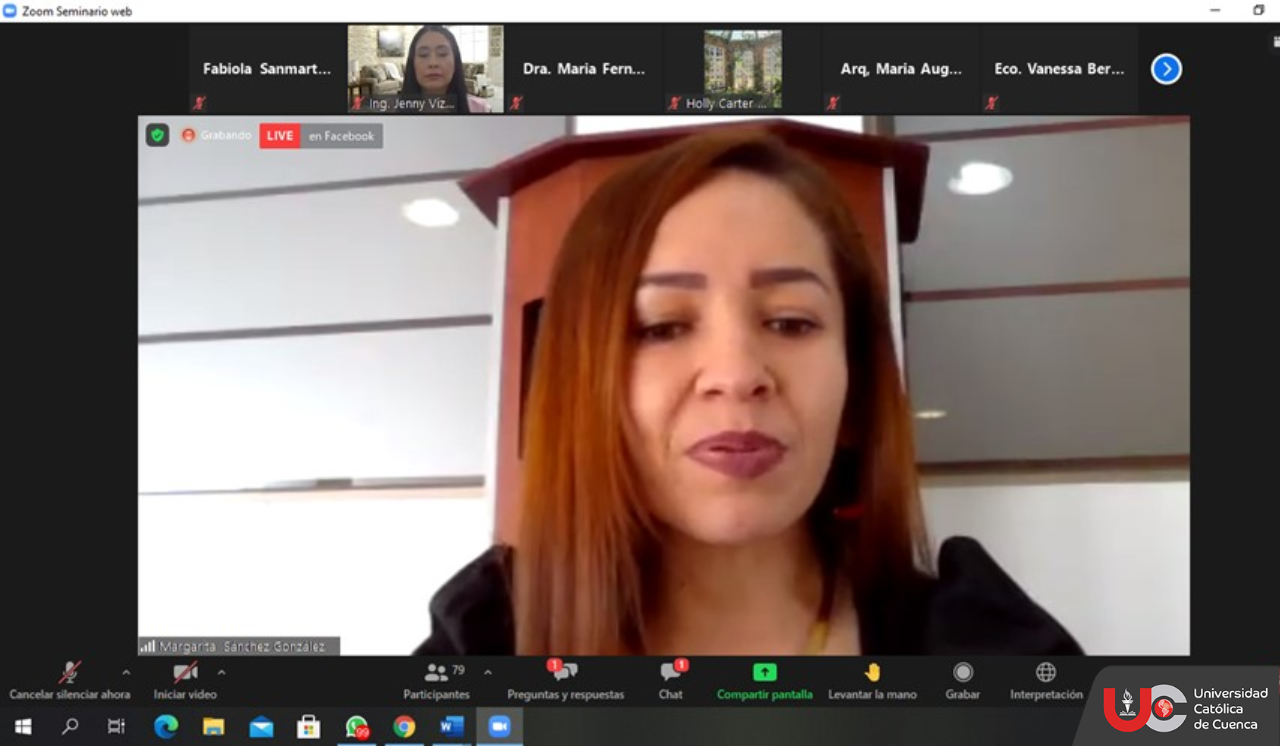
Task: Select Holly Carter video thumbnail
Action: tap(742, 69)
